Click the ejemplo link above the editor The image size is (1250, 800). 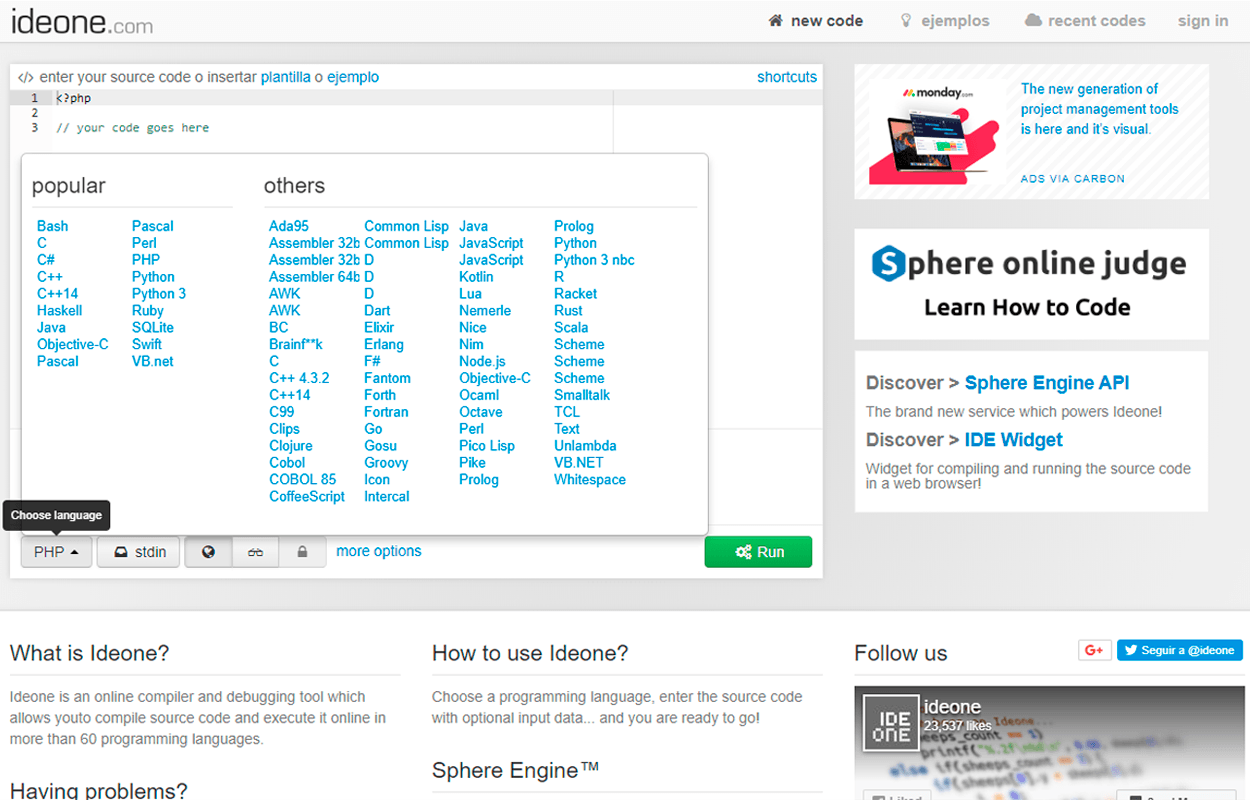click(x=353, y=77)
